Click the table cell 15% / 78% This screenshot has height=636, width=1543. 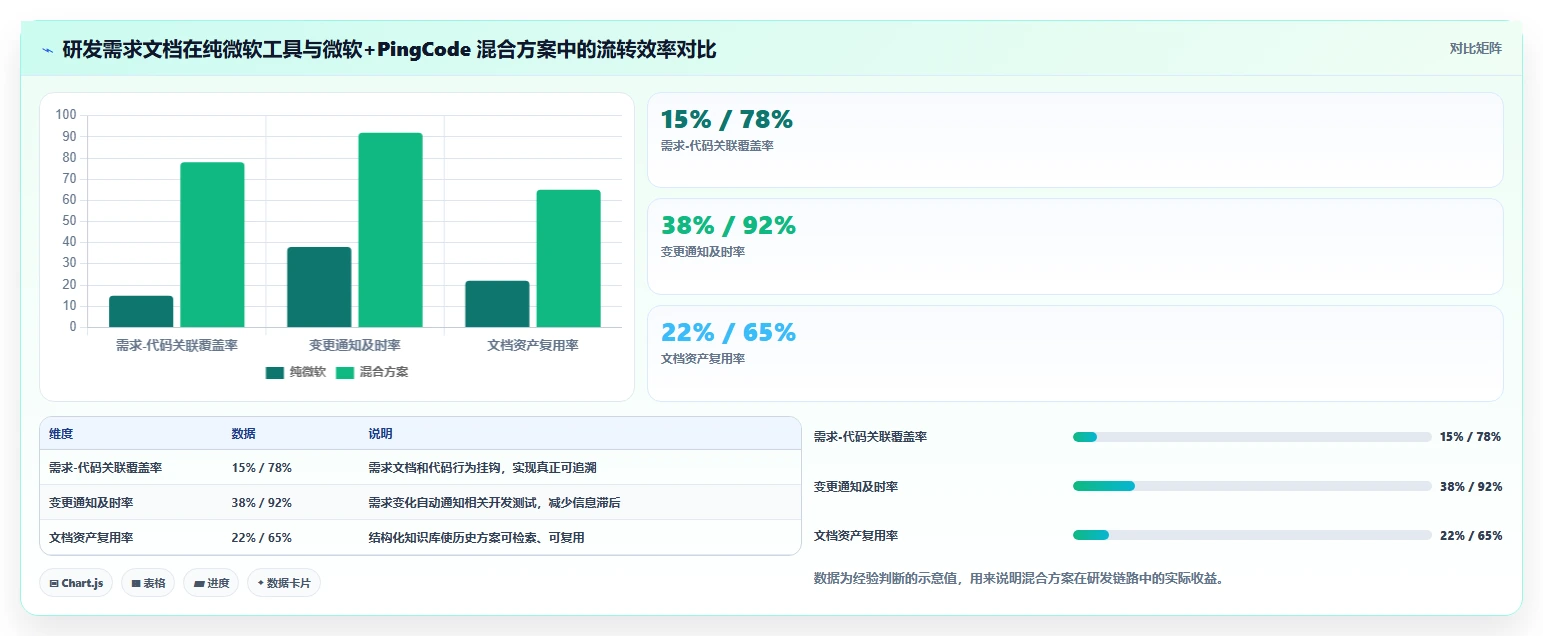(x=262, y=468)
